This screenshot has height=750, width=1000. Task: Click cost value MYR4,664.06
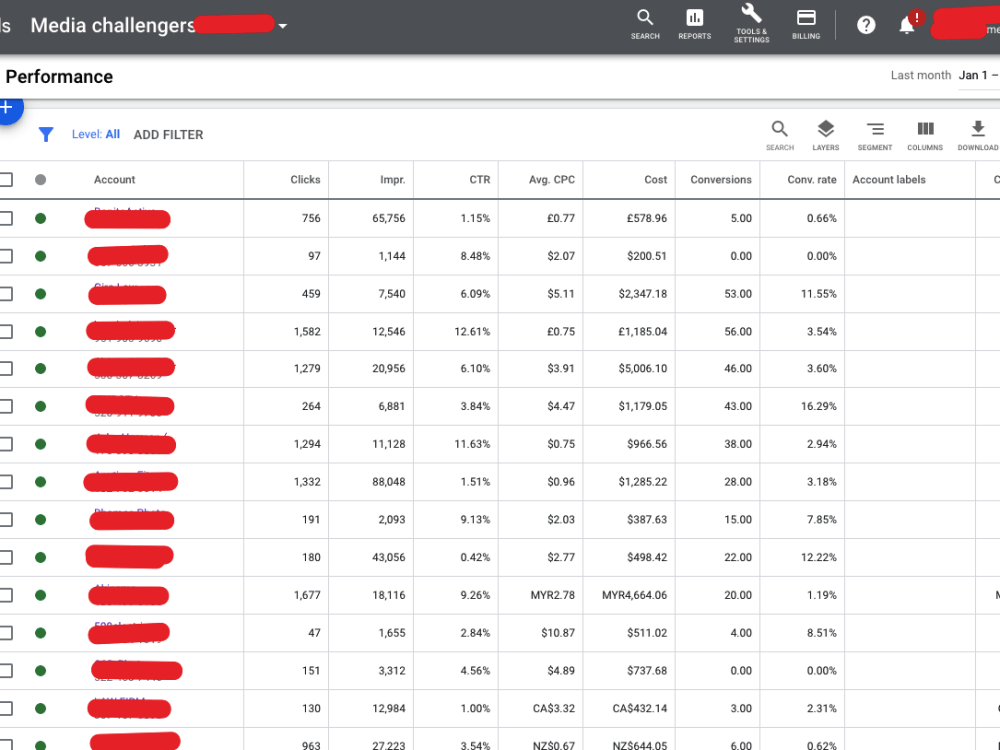[635, 595]
